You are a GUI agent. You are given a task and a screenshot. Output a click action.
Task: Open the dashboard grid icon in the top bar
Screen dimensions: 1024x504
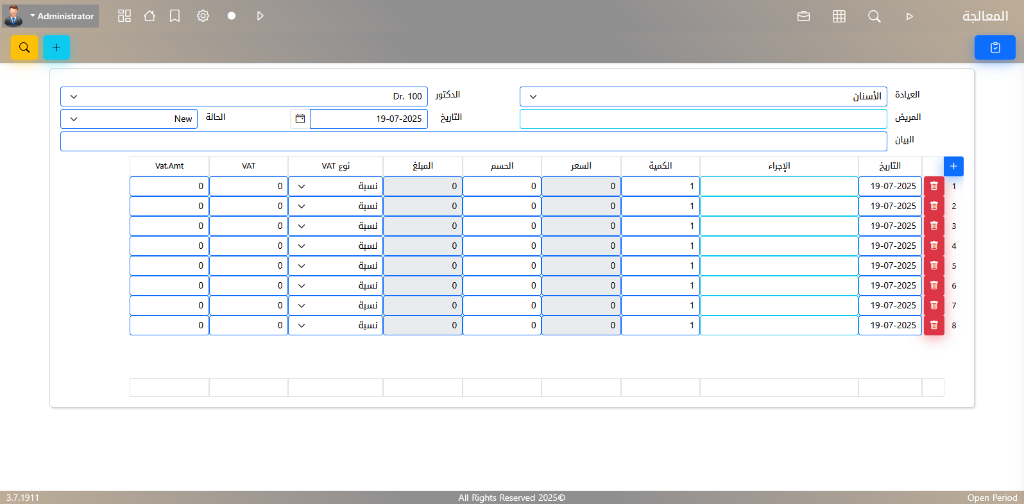124,16
